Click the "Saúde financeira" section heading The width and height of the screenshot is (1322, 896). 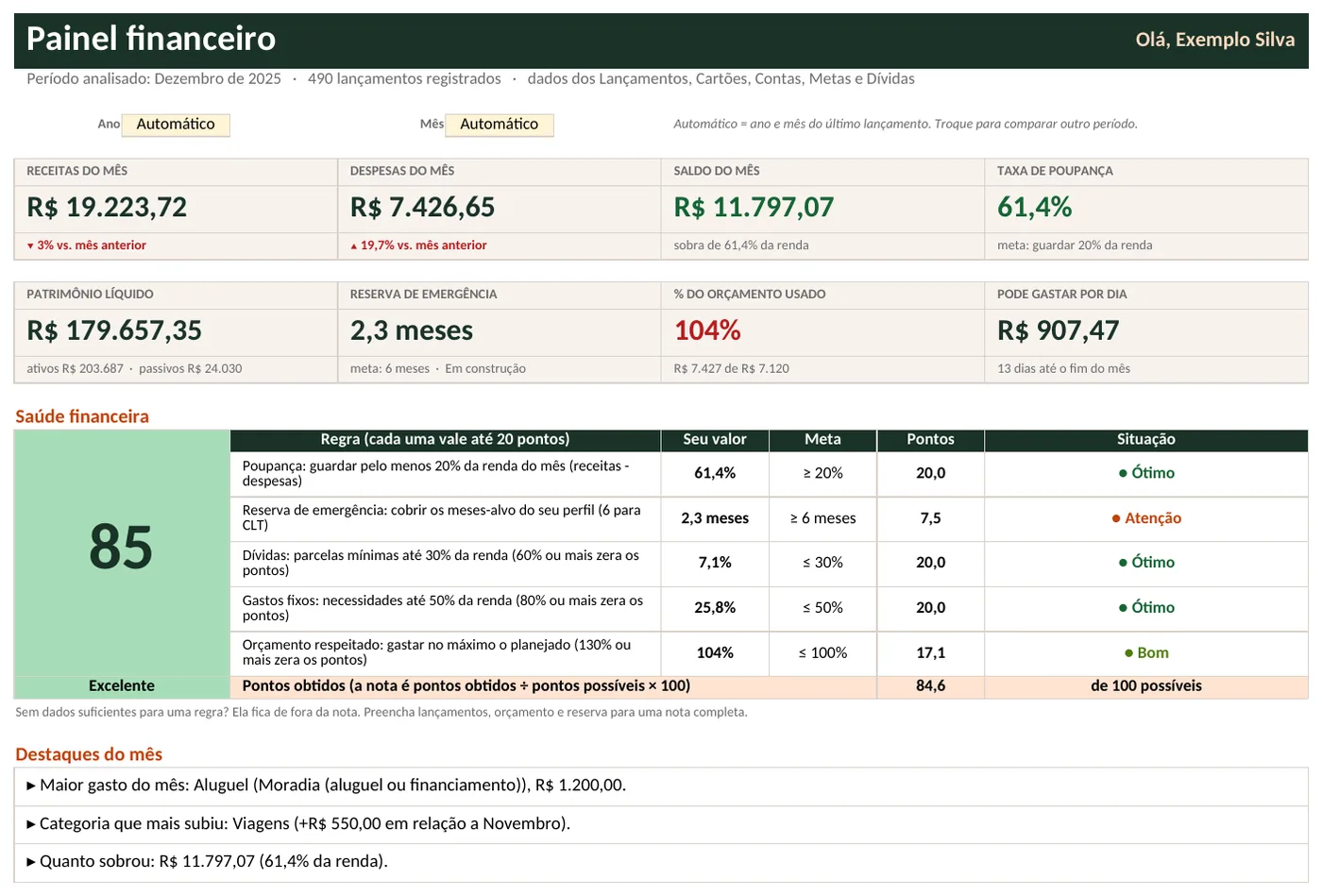pos(82,416)
